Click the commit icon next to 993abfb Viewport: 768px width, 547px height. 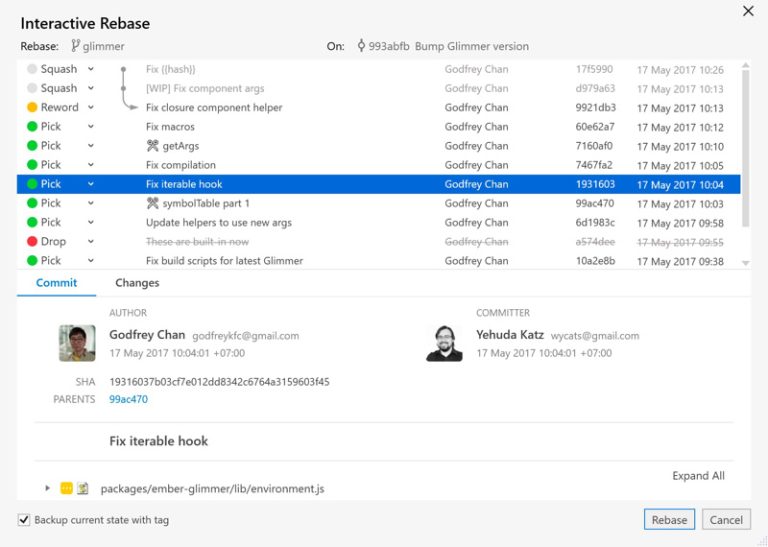pos(361,46)
